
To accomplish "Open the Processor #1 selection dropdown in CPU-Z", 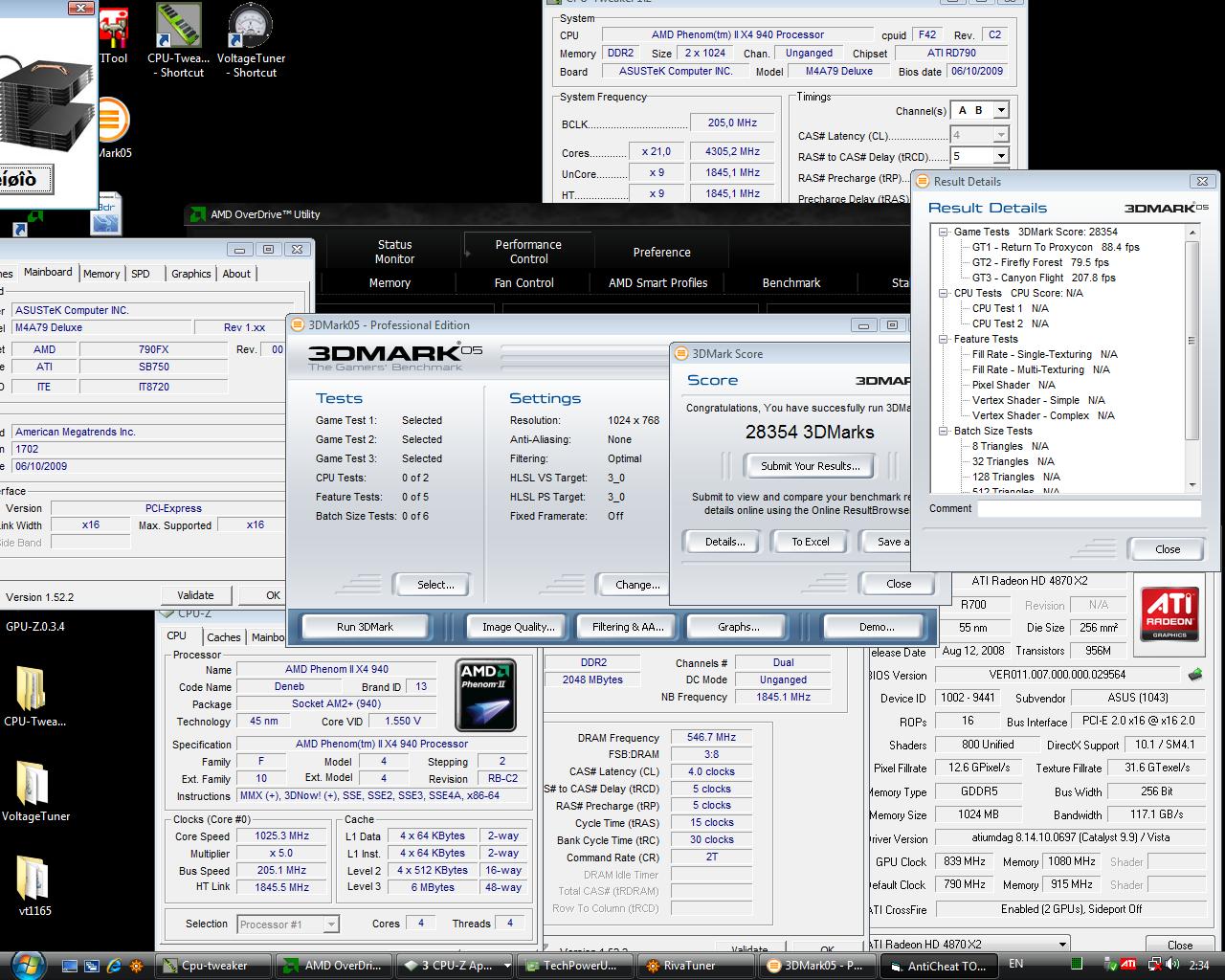I will coord(330,924).
